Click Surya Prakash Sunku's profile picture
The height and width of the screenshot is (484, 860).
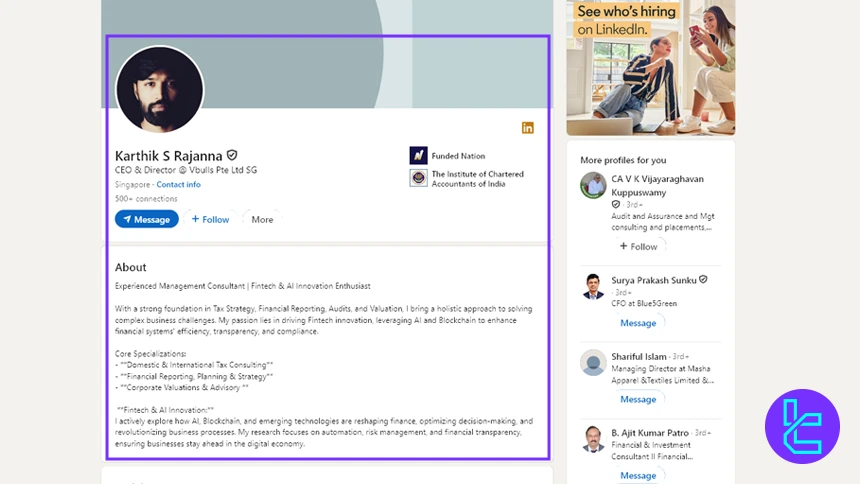pos(593,286)
